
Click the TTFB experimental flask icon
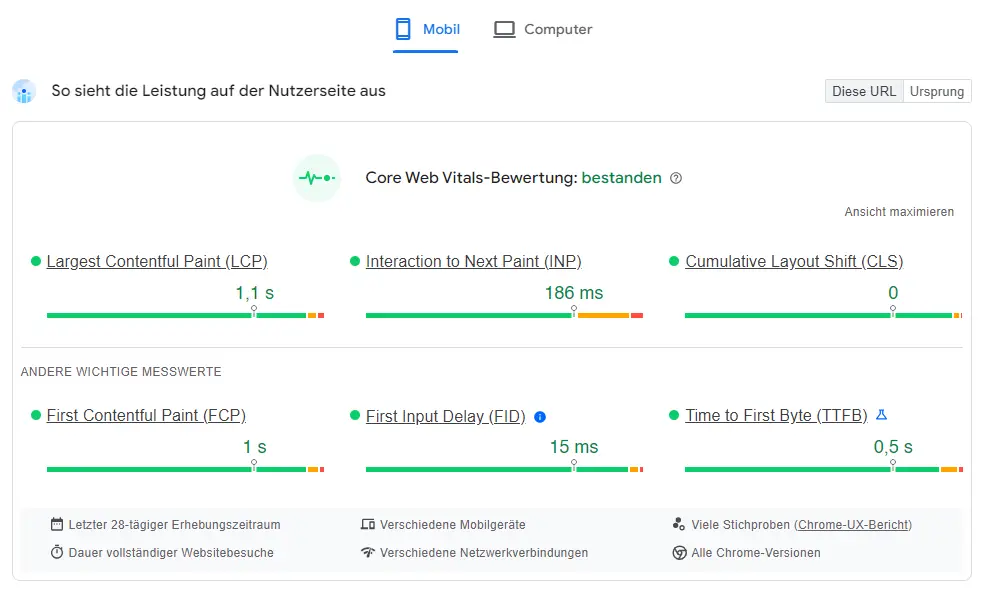882,415
